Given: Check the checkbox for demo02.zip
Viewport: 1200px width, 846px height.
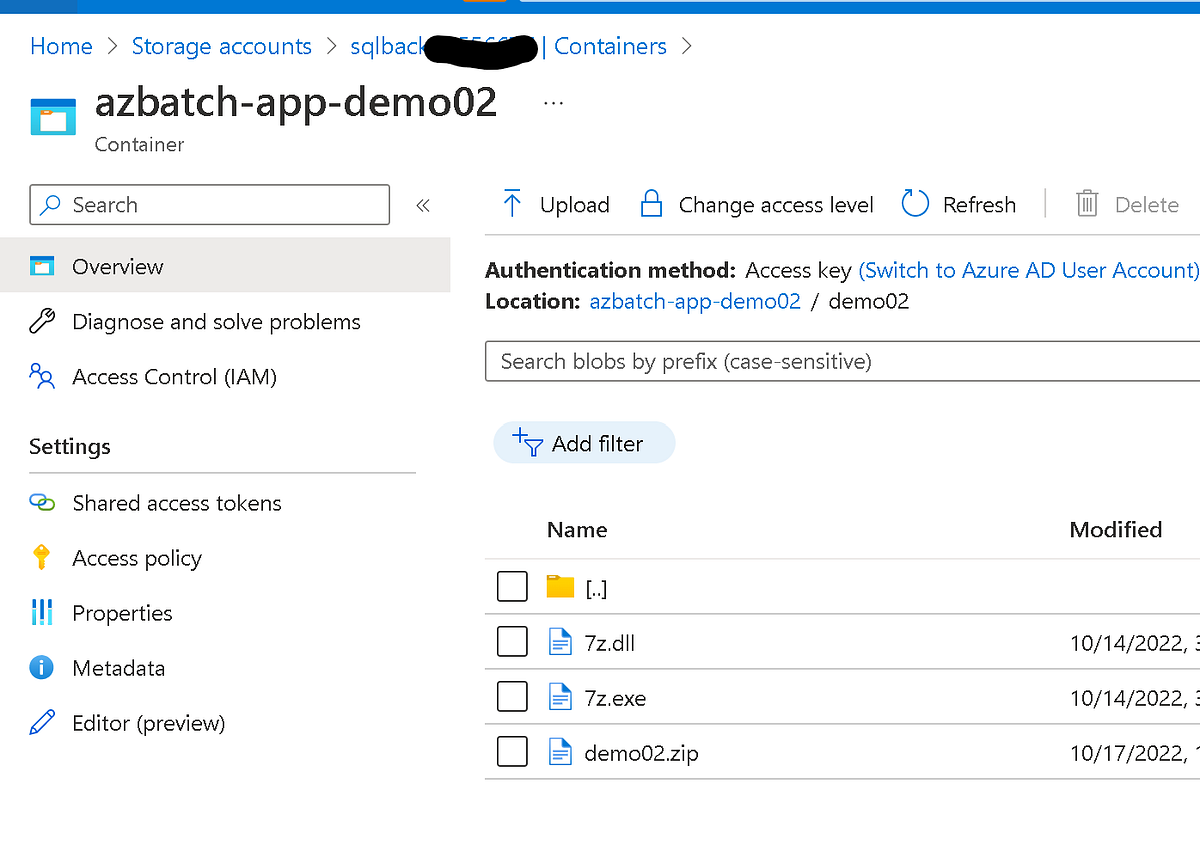Looking at the screenshot, I should click(x=512, y=751).
